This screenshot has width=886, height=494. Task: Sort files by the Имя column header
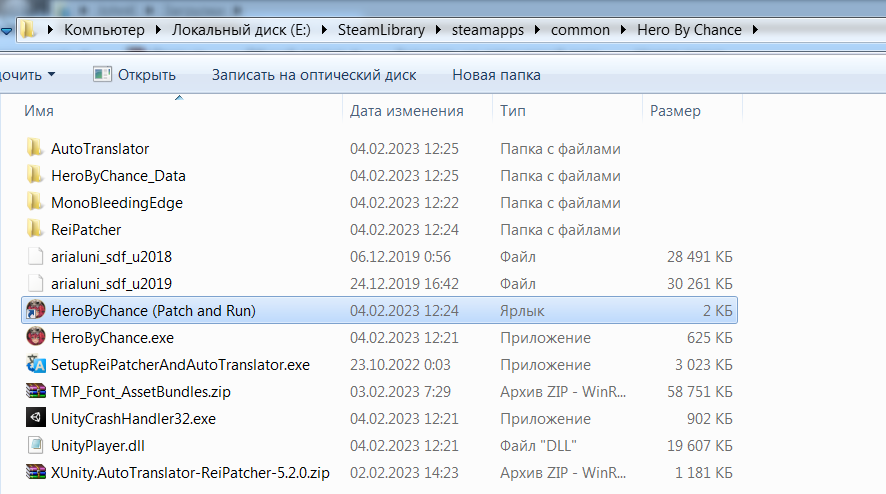click(39, 111)
